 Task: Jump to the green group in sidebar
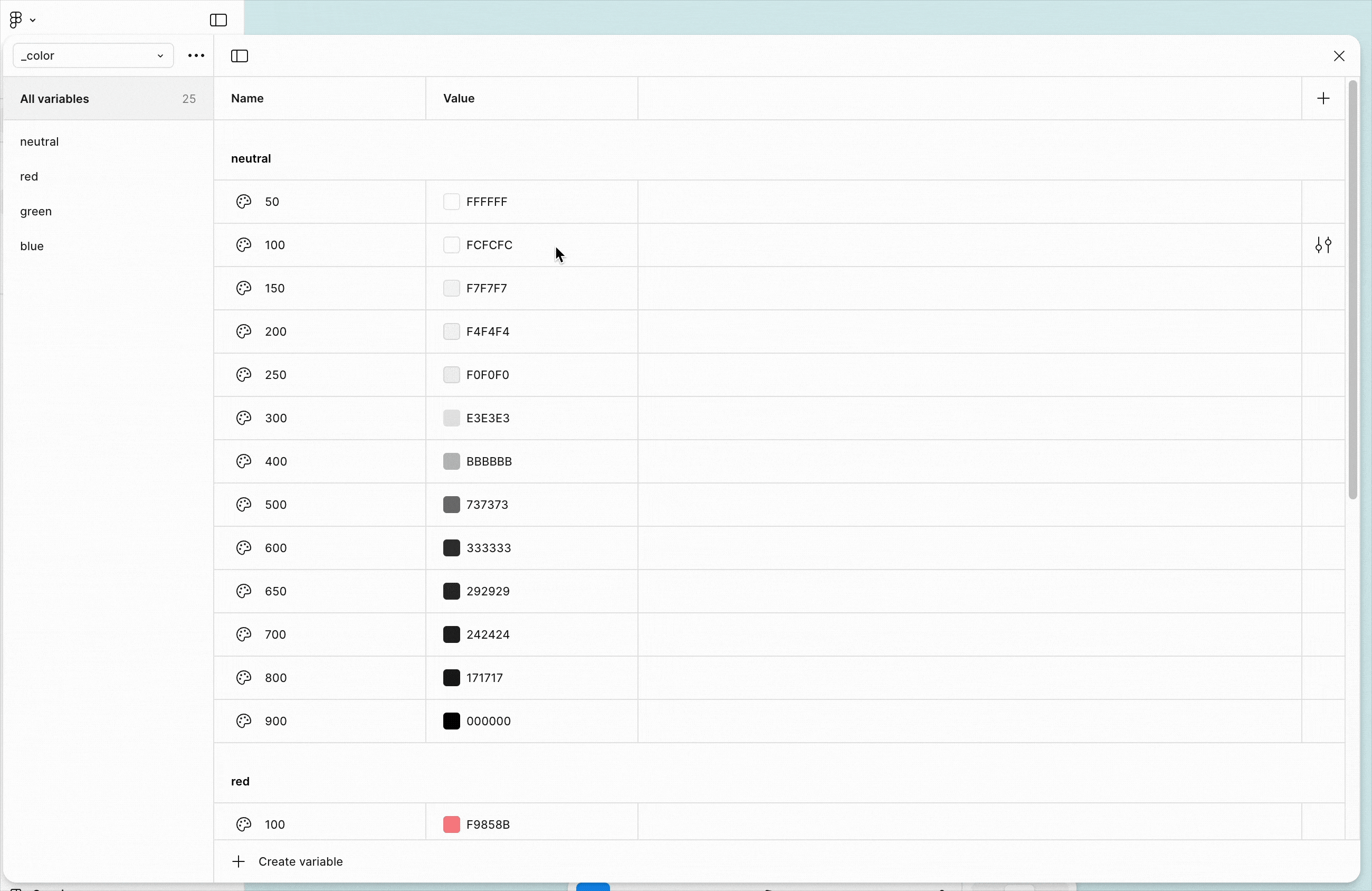pos(36,212)
